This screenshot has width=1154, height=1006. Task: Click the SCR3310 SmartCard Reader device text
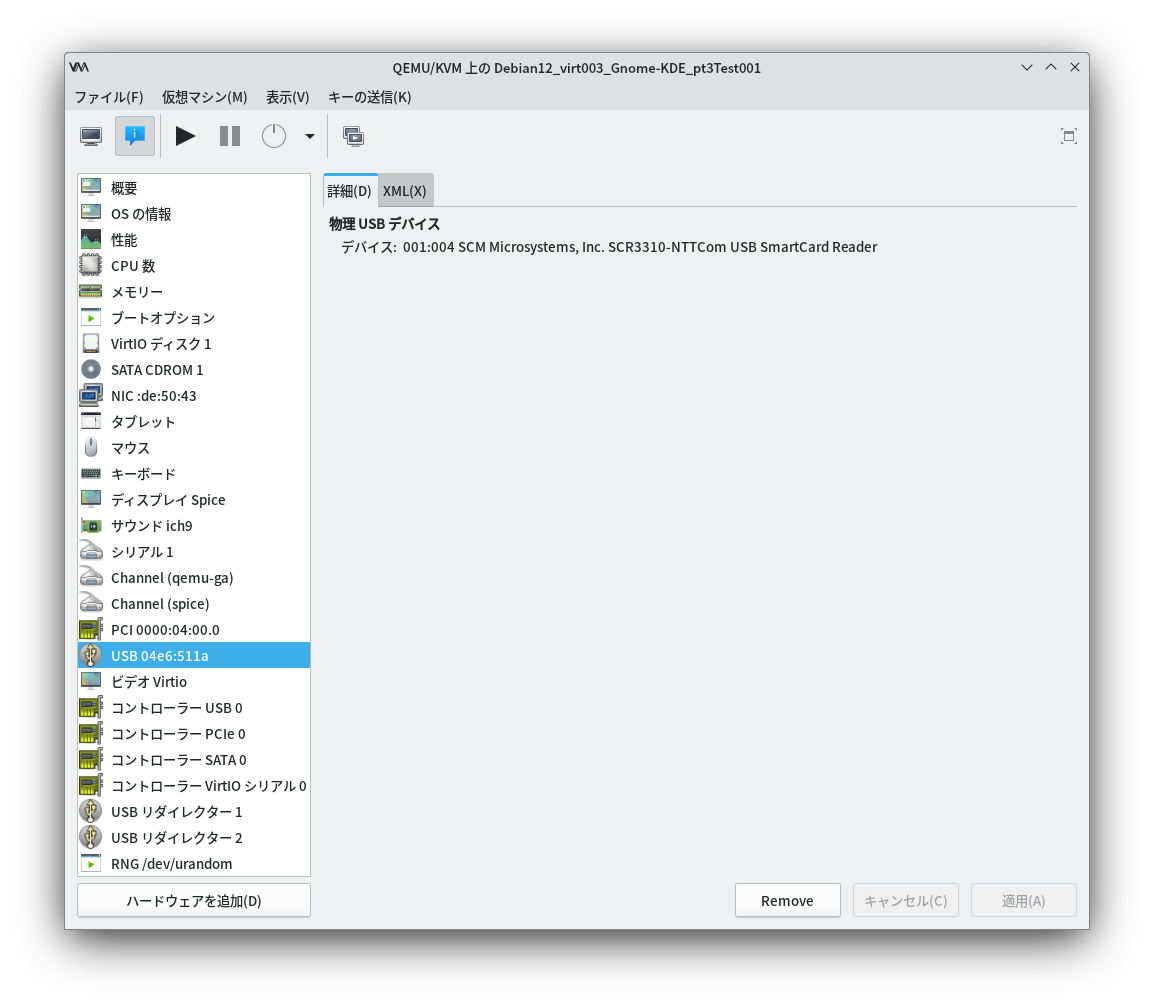pyautogui.click(x=640, y=247)
